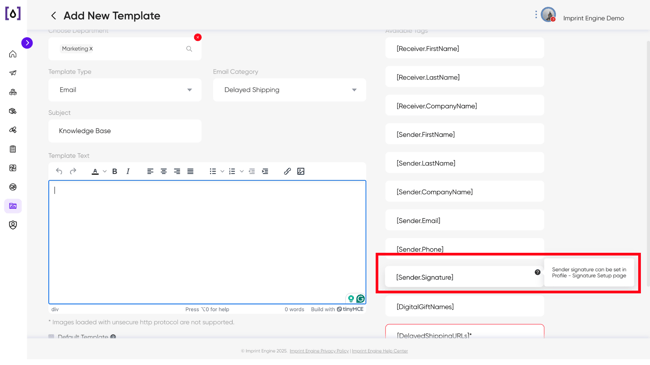Screen dimensions: 650x365
Task: Open the Imprint Engine Privacy Policy link
Action: [x=319, y=351]
